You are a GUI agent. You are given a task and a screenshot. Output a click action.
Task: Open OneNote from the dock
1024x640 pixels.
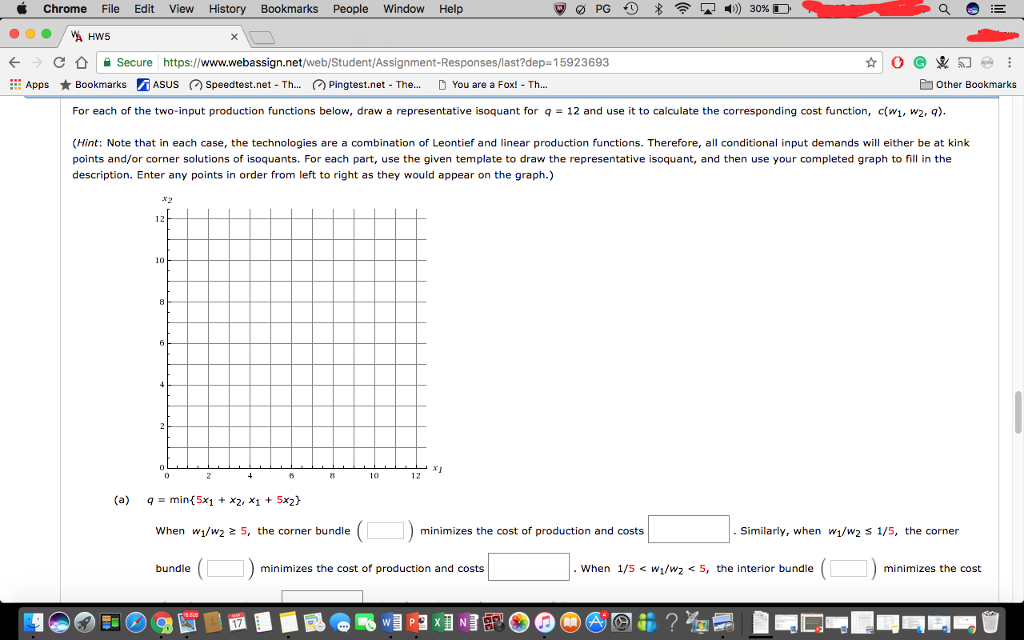click(x=467, y=622)
